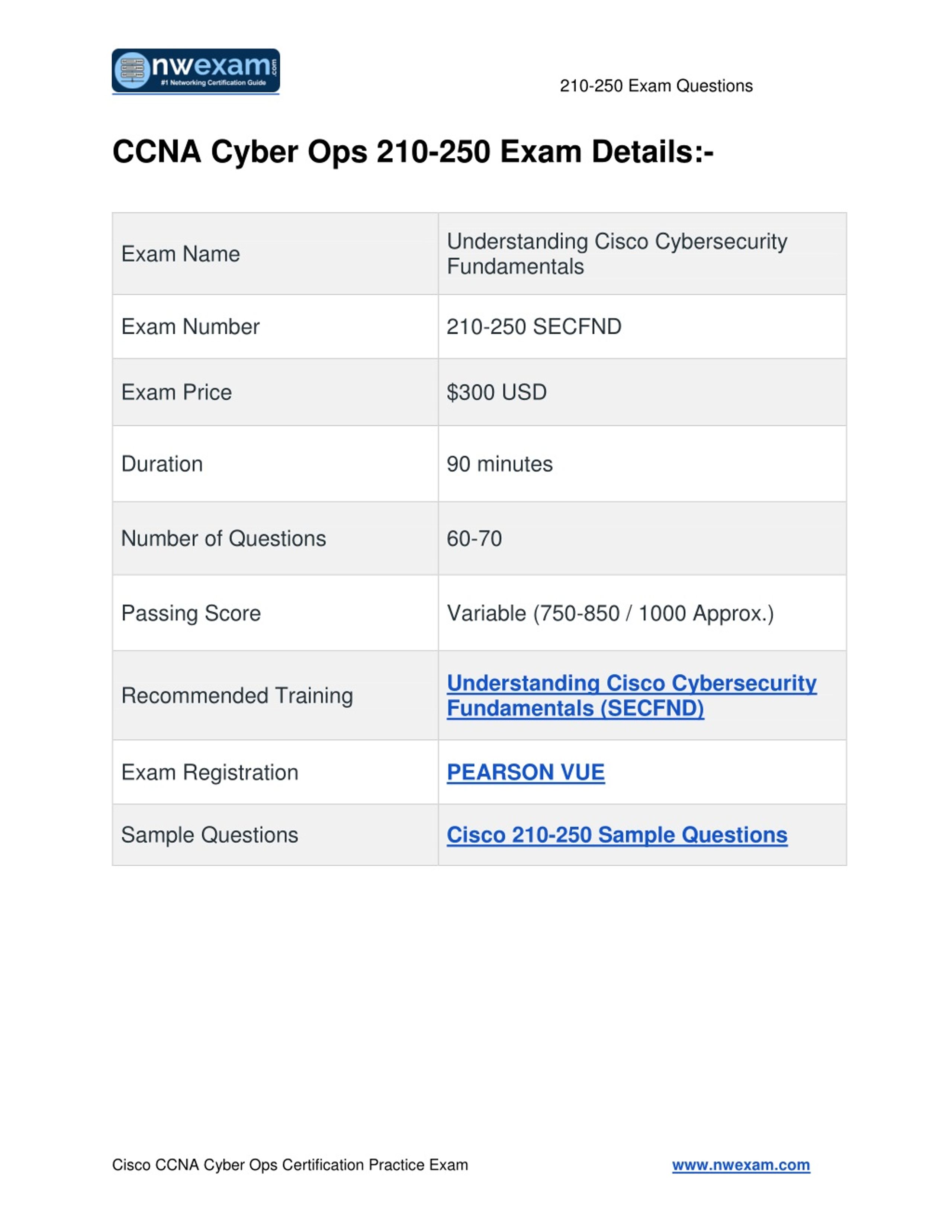The width and height of the screenshot is (952, 1232).
Task: Open Understanding Cisco Cybersecurity Fundamentals (SECFND) link
Action: pos(631,695)
